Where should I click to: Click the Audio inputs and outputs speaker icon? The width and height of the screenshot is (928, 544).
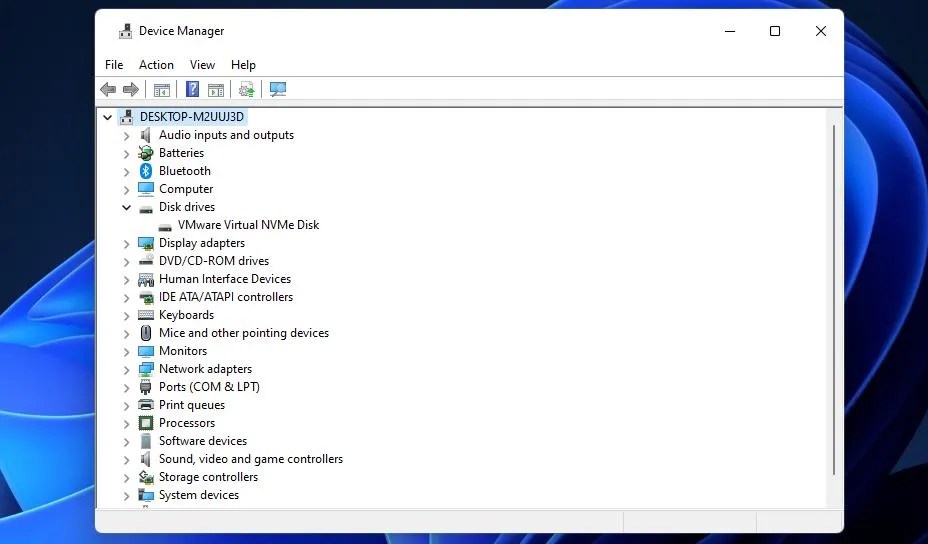[146, 135]
